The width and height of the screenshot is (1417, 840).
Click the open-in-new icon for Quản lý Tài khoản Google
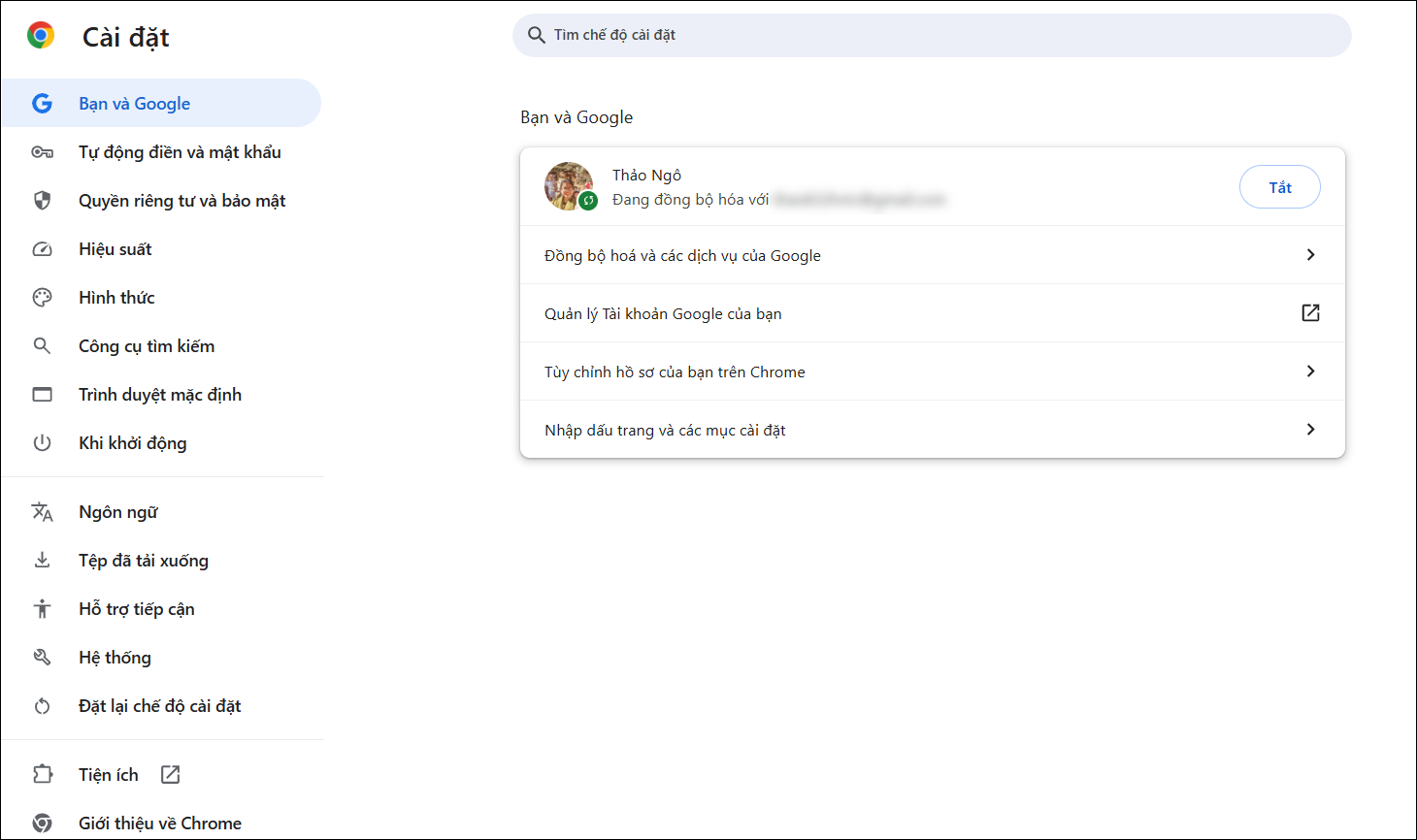pos(1310,312)
